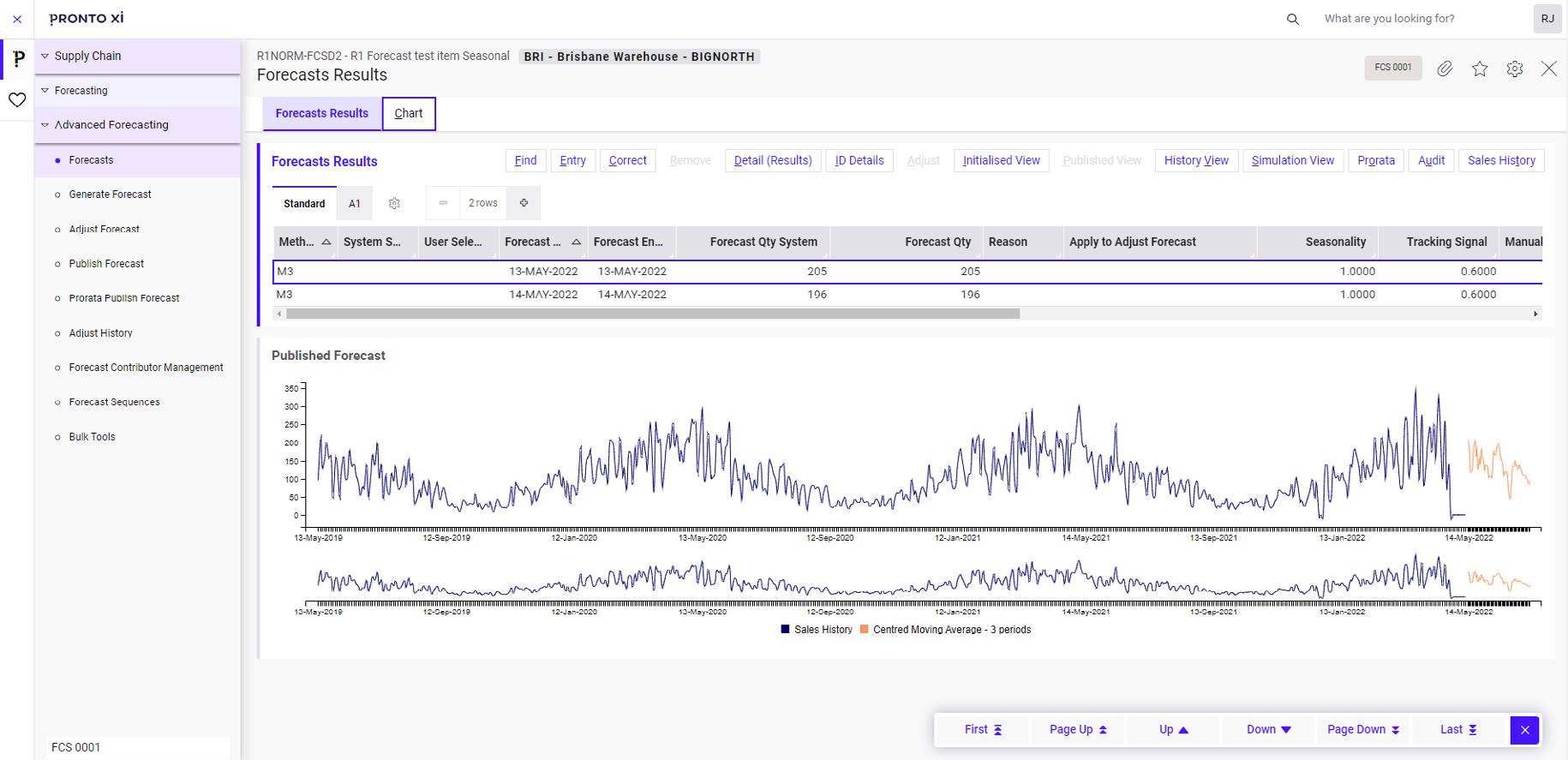Screen dimensions: 1568x760
Task: Close the Forecasts Results screen
Action: (1549, 69)
